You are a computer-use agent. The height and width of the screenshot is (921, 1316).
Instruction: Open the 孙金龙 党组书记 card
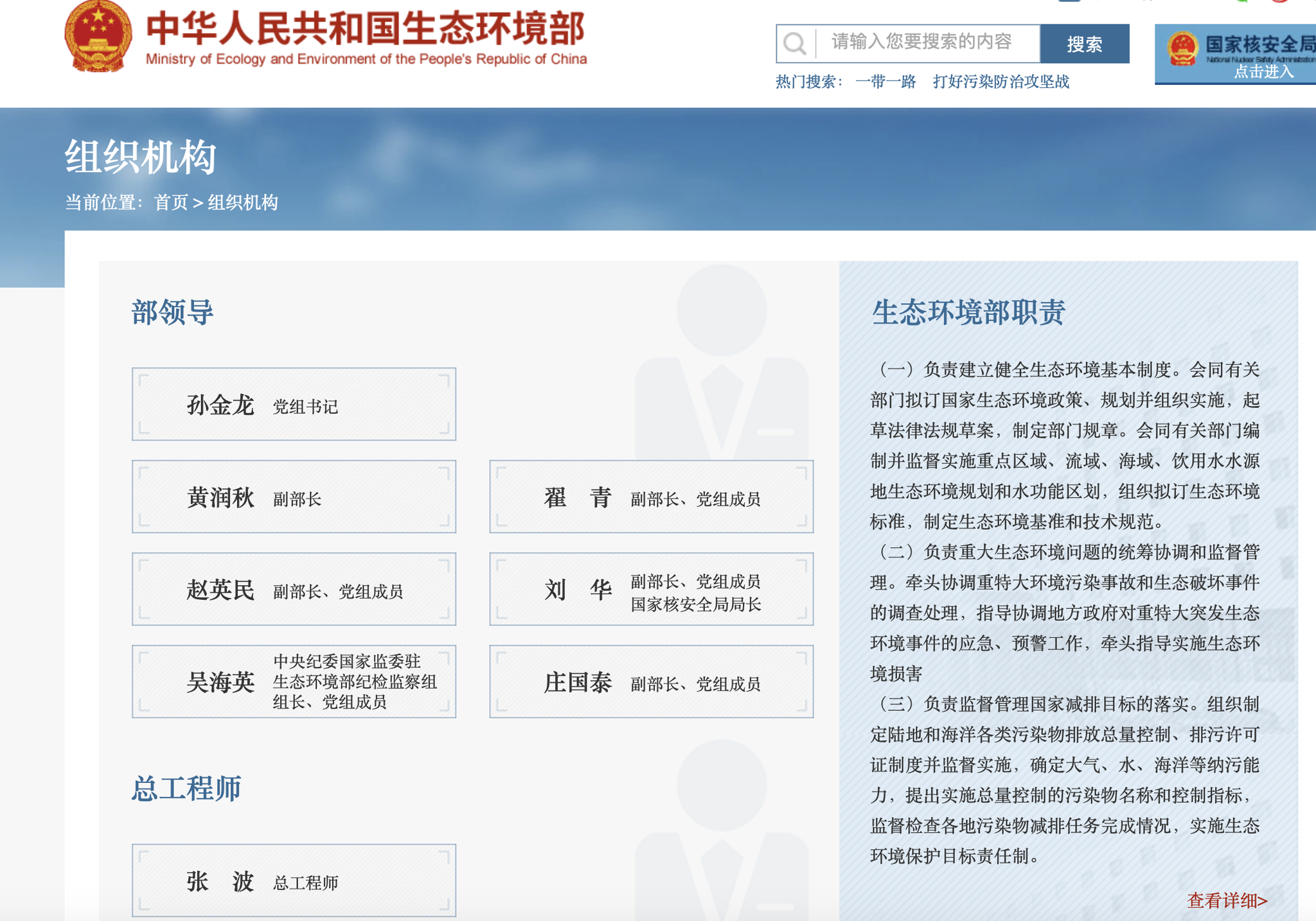[294, 404]
